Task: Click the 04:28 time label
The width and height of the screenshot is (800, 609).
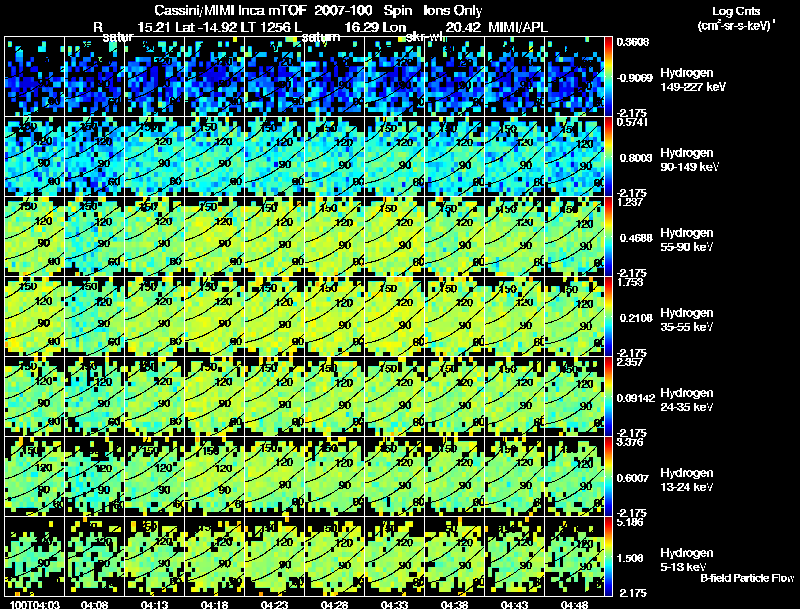Action: 334,604
